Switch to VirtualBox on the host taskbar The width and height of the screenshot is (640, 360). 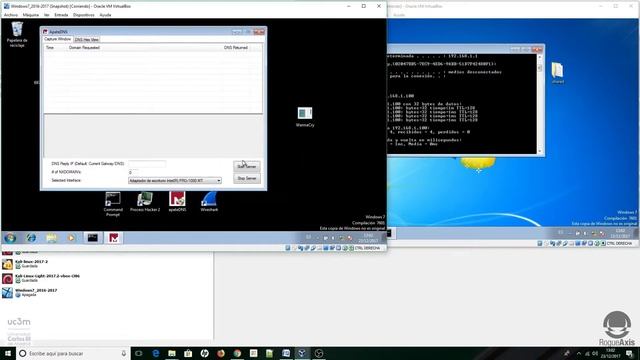tap(302, 353)
